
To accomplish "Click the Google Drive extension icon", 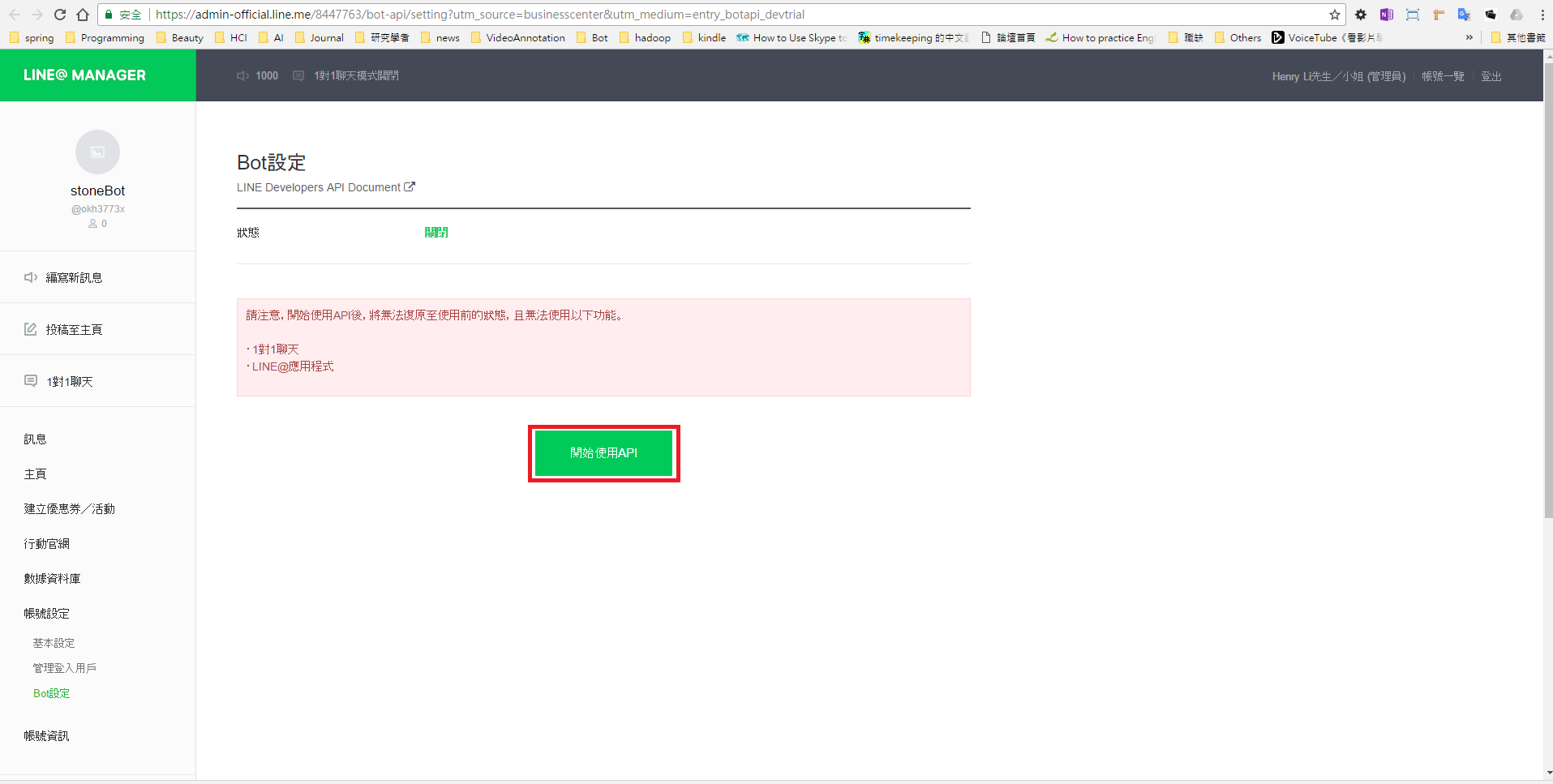I will pyautogui.click(x=1517, y=15).
